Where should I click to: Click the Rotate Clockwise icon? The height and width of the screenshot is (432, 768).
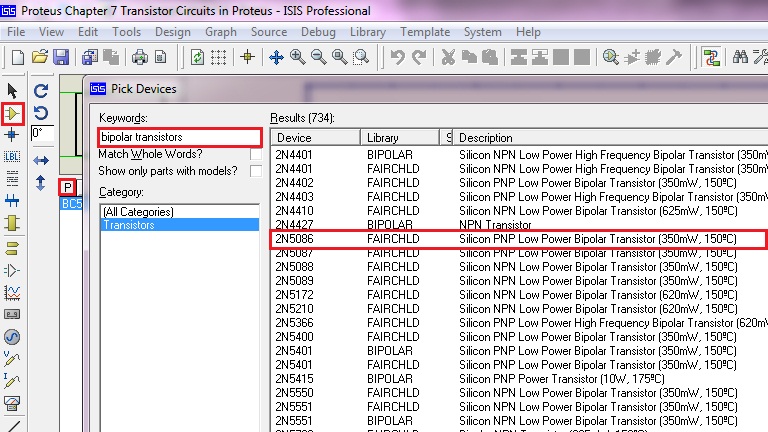point(41,91)
